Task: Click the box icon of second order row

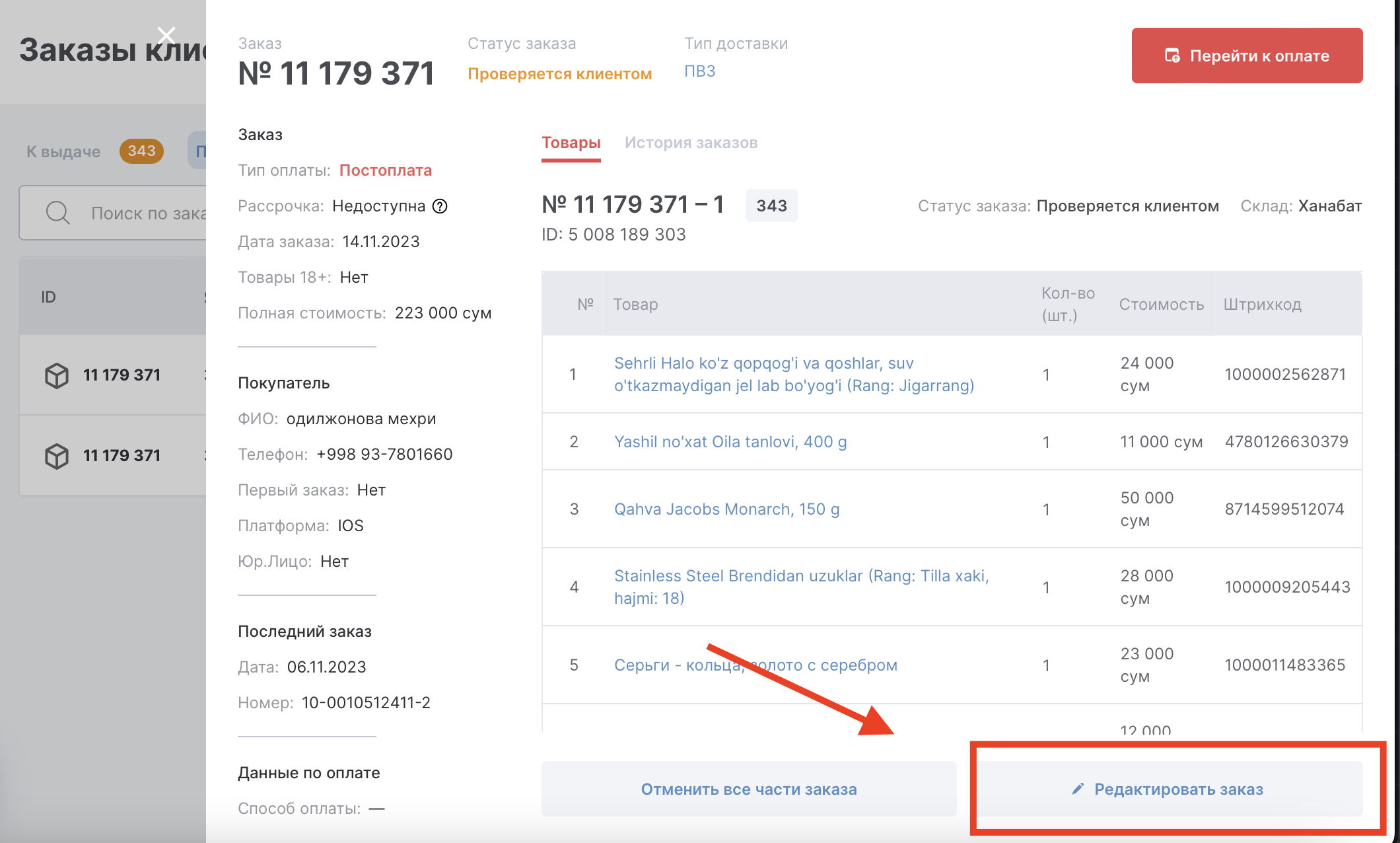Action: [57, 456]
